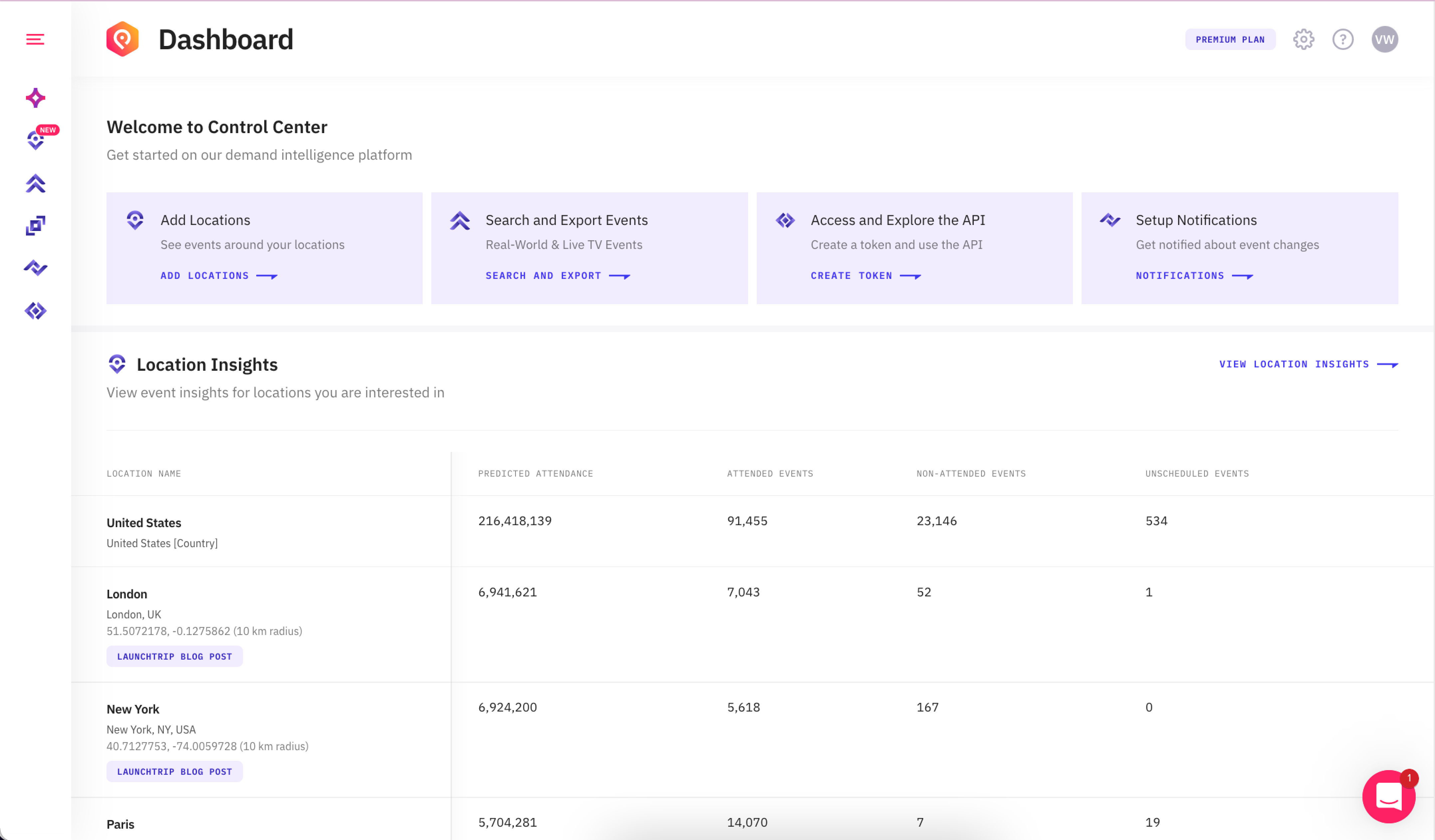Open Location Insights sidebar icon marked NEW
The width and height of the screenshot is (1435, 840).
point(35,140)
